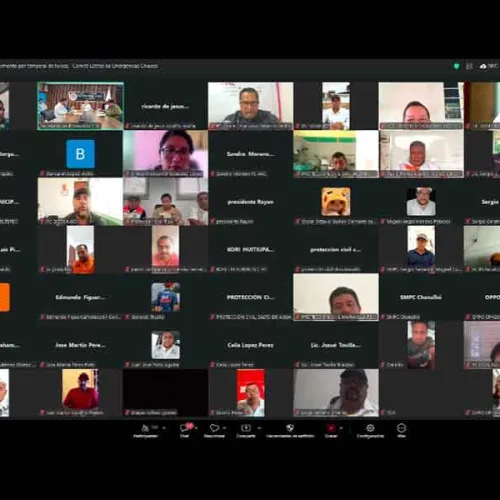
Task: Open Herramientas de anfitrión shield icon
Action: 290,428
